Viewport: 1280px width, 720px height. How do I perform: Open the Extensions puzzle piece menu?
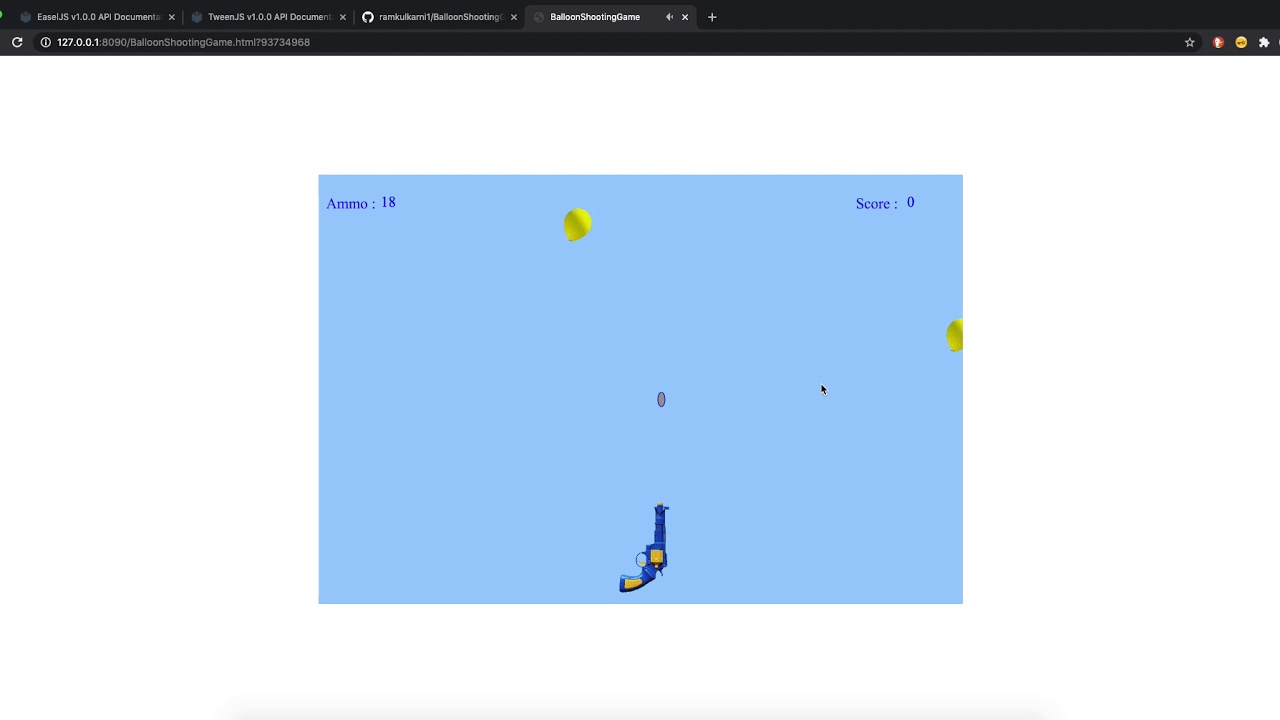coord(1264,42)
